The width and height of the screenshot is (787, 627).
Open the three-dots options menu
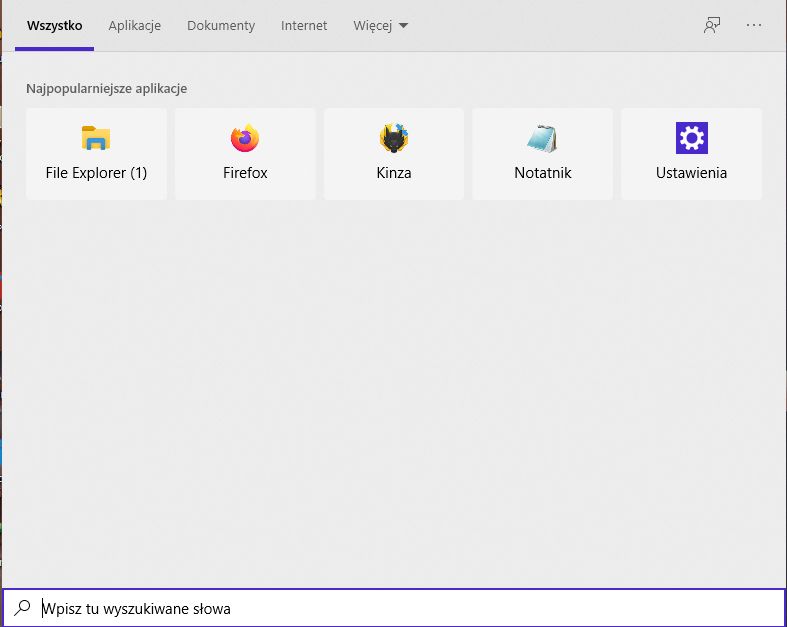754,25
